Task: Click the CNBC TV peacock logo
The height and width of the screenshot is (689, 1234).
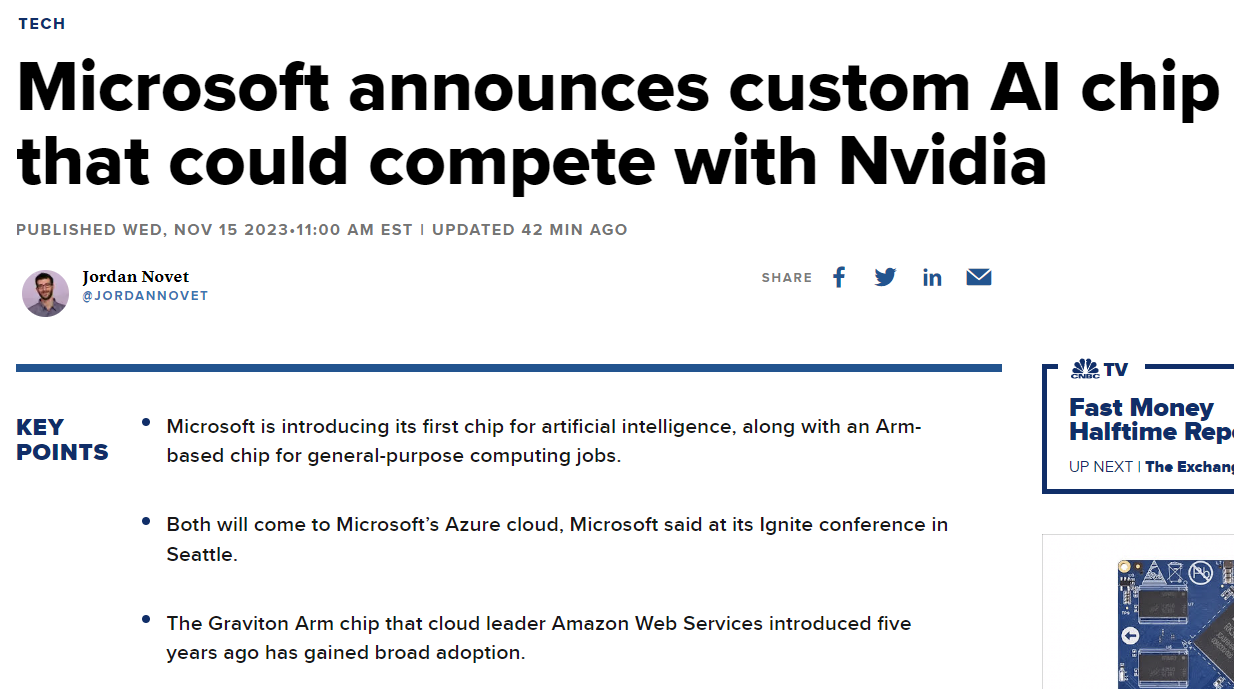Action: click(1085, 369)
